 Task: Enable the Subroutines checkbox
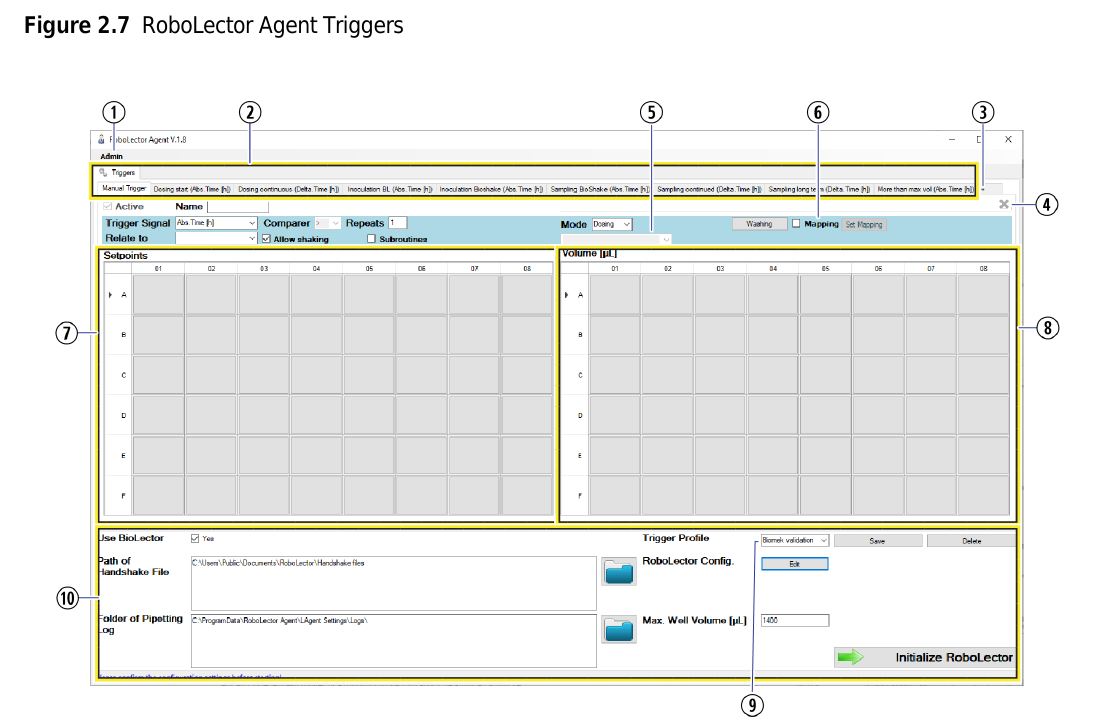pos(371,239)
